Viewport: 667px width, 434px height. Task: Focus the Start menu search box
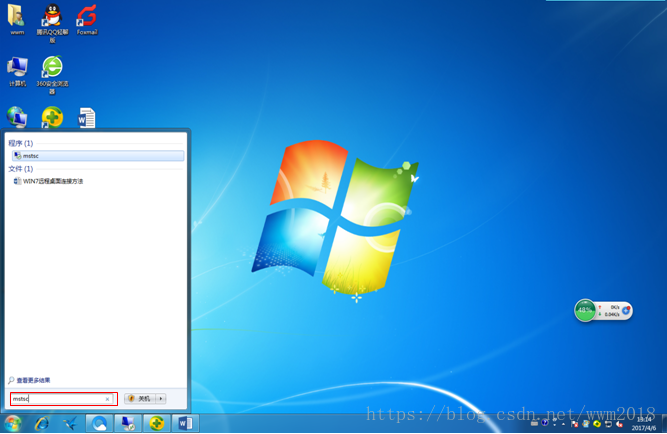(x=64, y=399)
